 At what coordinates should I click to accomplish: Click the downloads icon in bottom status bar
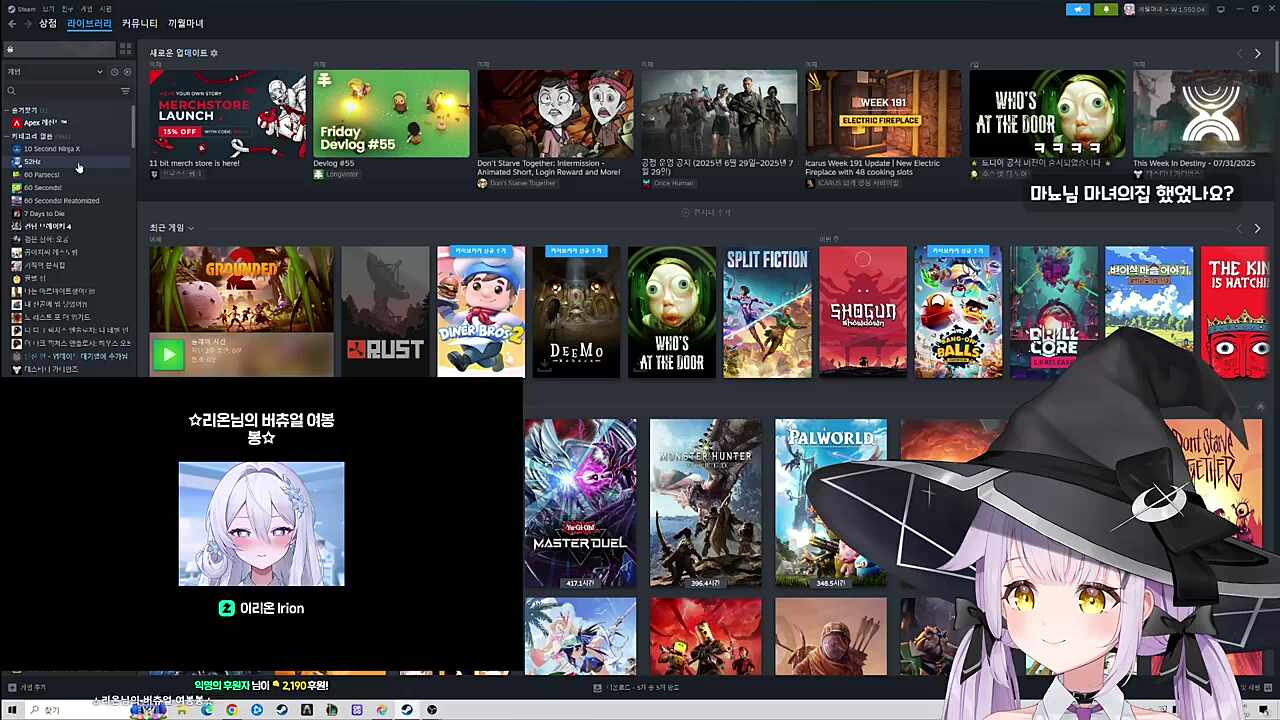(x=598, y=688)
